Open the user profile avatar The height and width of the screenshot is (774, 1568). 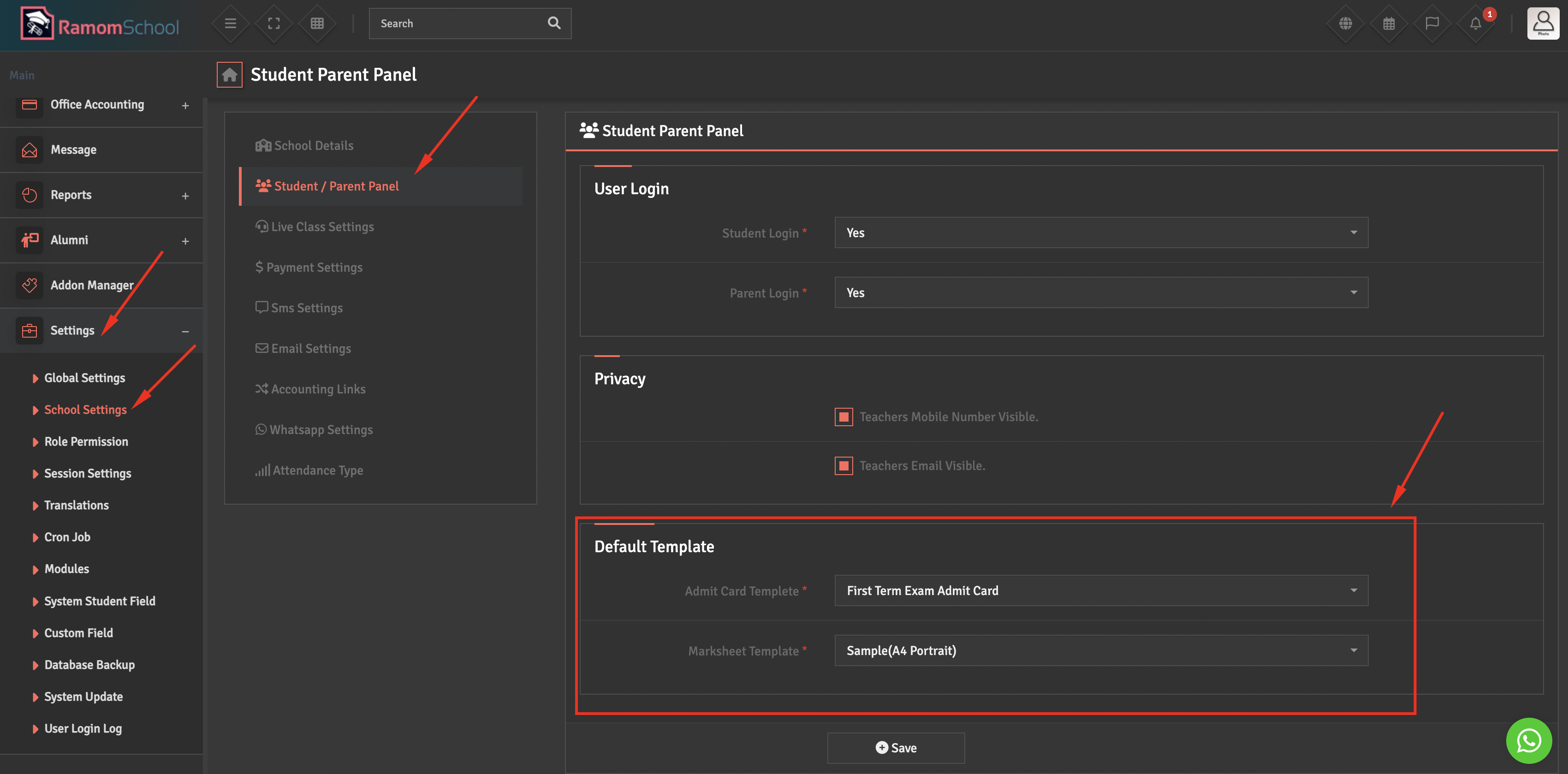pyautogui.click(x=1543, y=23)
